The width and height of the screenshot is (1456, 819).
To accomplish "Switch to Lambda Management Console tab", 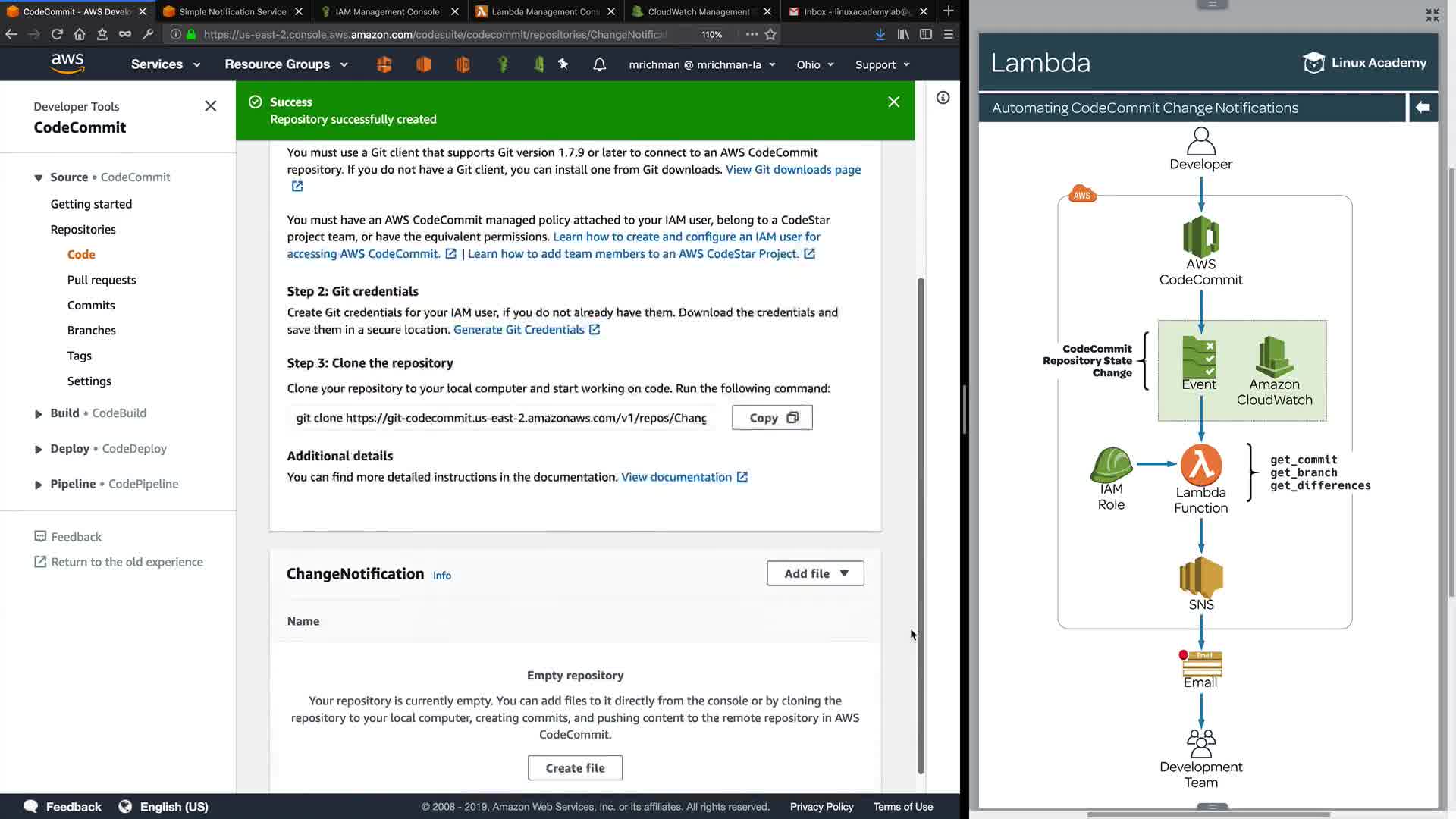I will pyautogui.click(x=544, y=11).
